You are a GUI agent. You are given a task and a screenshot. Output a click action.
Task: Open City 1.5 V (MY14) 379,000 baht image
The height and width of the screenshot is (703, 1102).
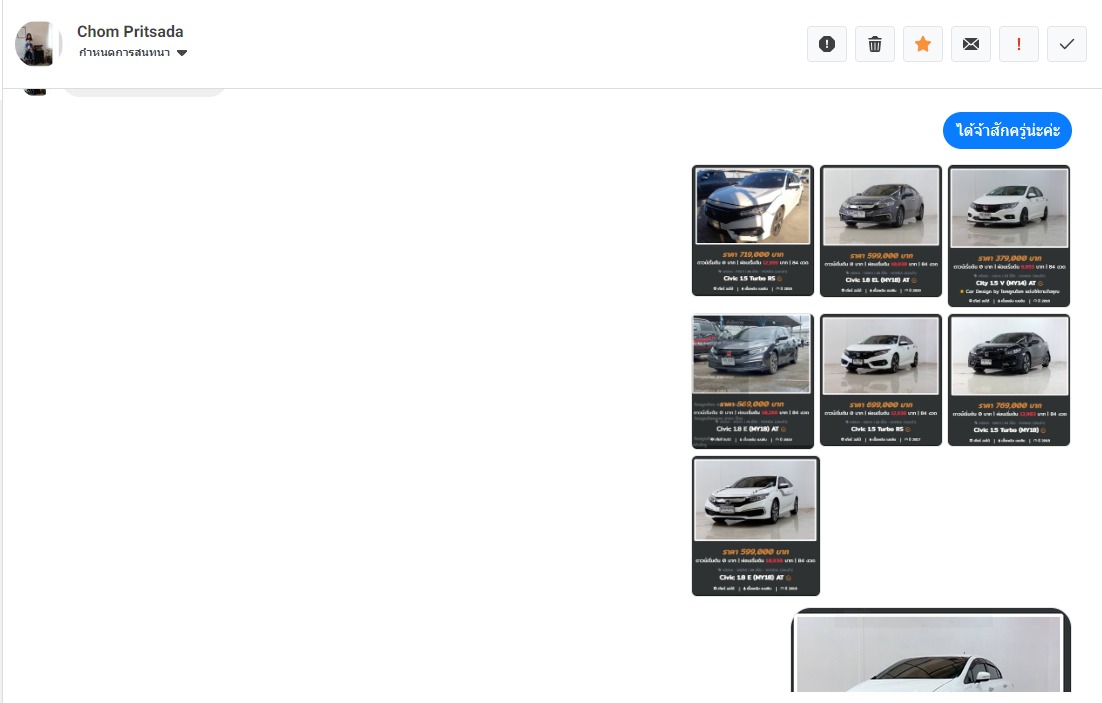coord(1009,236)
